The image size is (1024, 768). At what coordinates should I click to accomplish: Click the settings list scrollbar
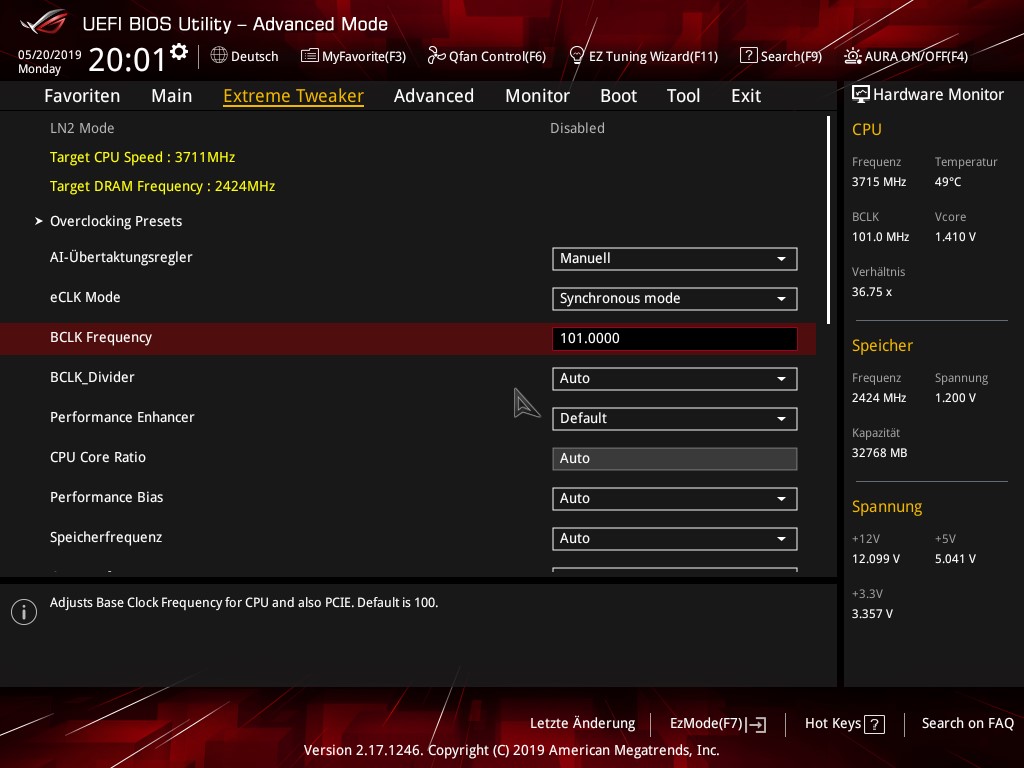(828, 220)
